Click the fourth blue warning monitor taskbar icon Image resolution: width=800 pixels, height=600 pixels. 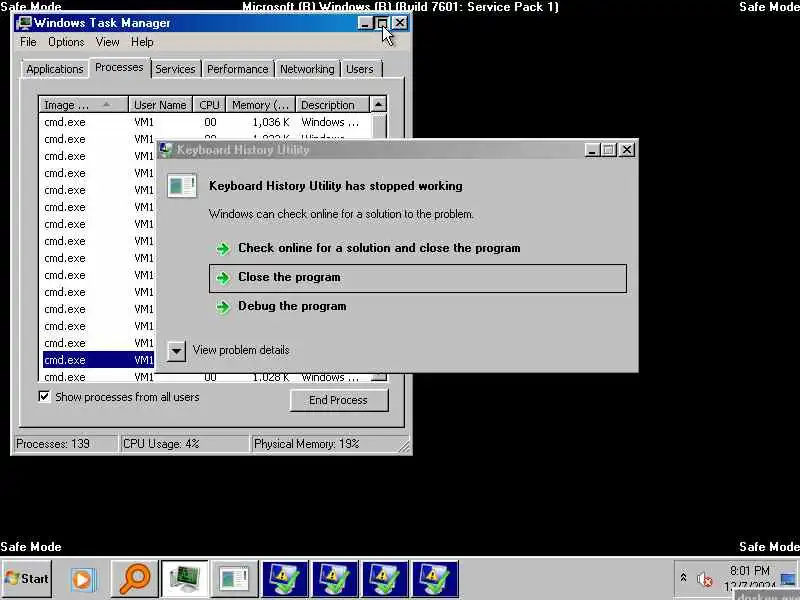point(435,579)
